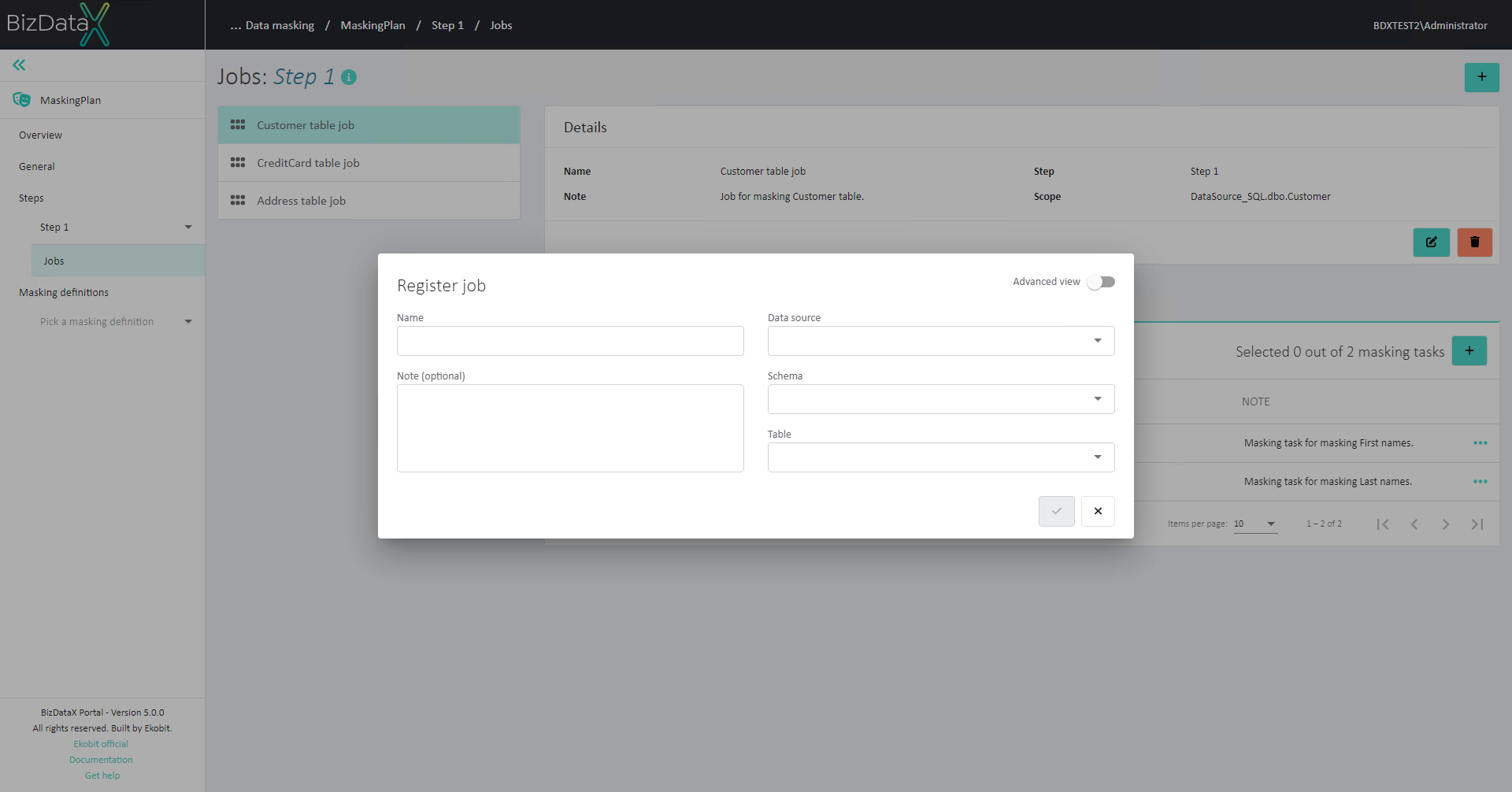
Task: Click the delete job trash button
Action: (x=1474, y=242)
